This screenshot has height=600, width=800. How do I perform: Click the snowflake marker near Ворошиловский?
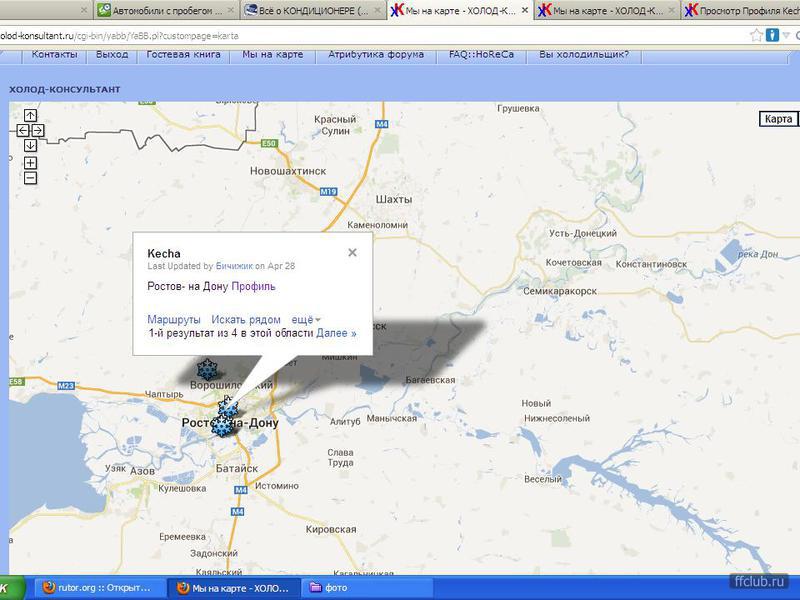pyautogui.click(x=207, y=369)
